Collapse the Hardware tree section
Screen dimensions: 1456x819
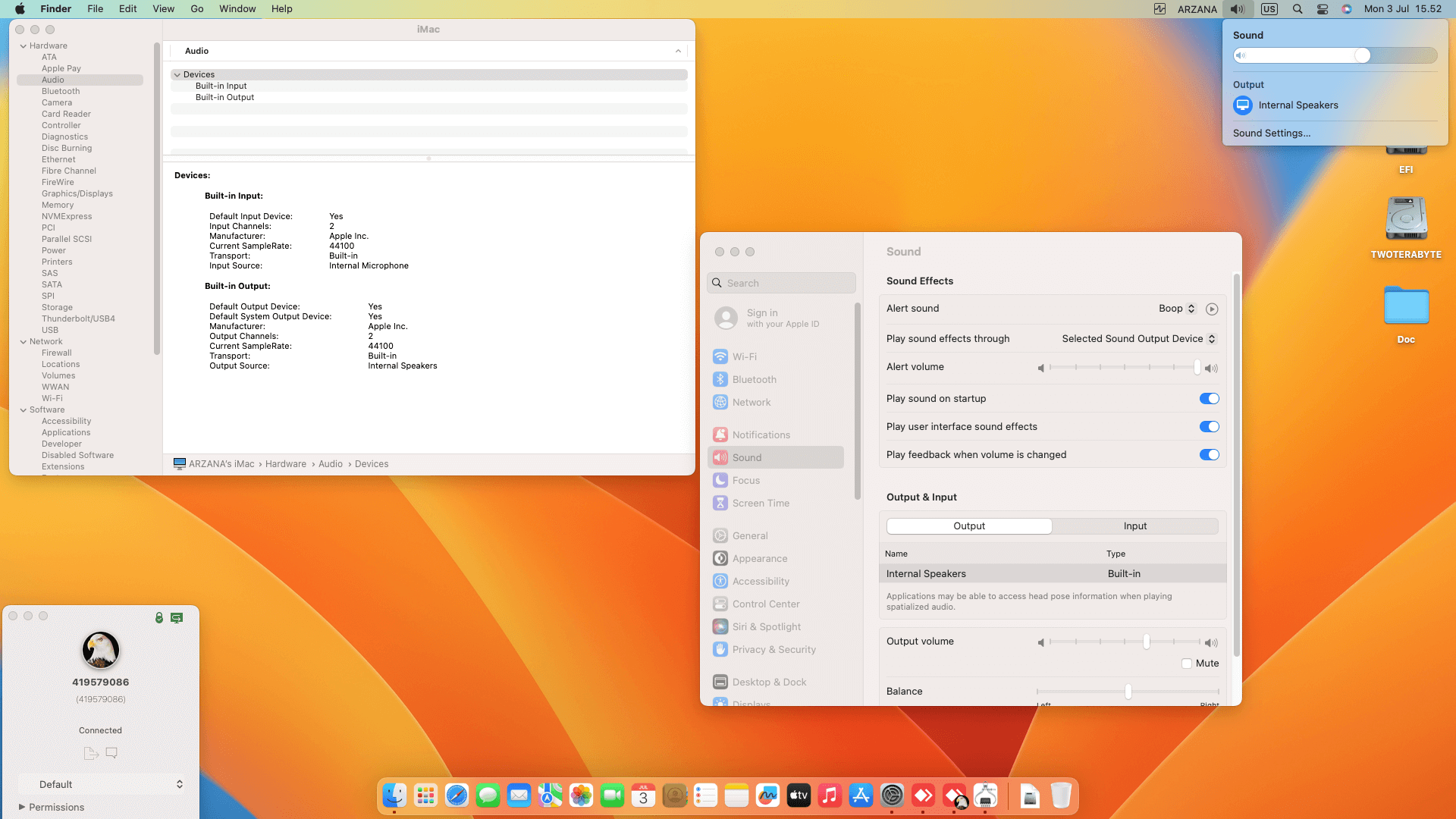(x=24, y=46)
